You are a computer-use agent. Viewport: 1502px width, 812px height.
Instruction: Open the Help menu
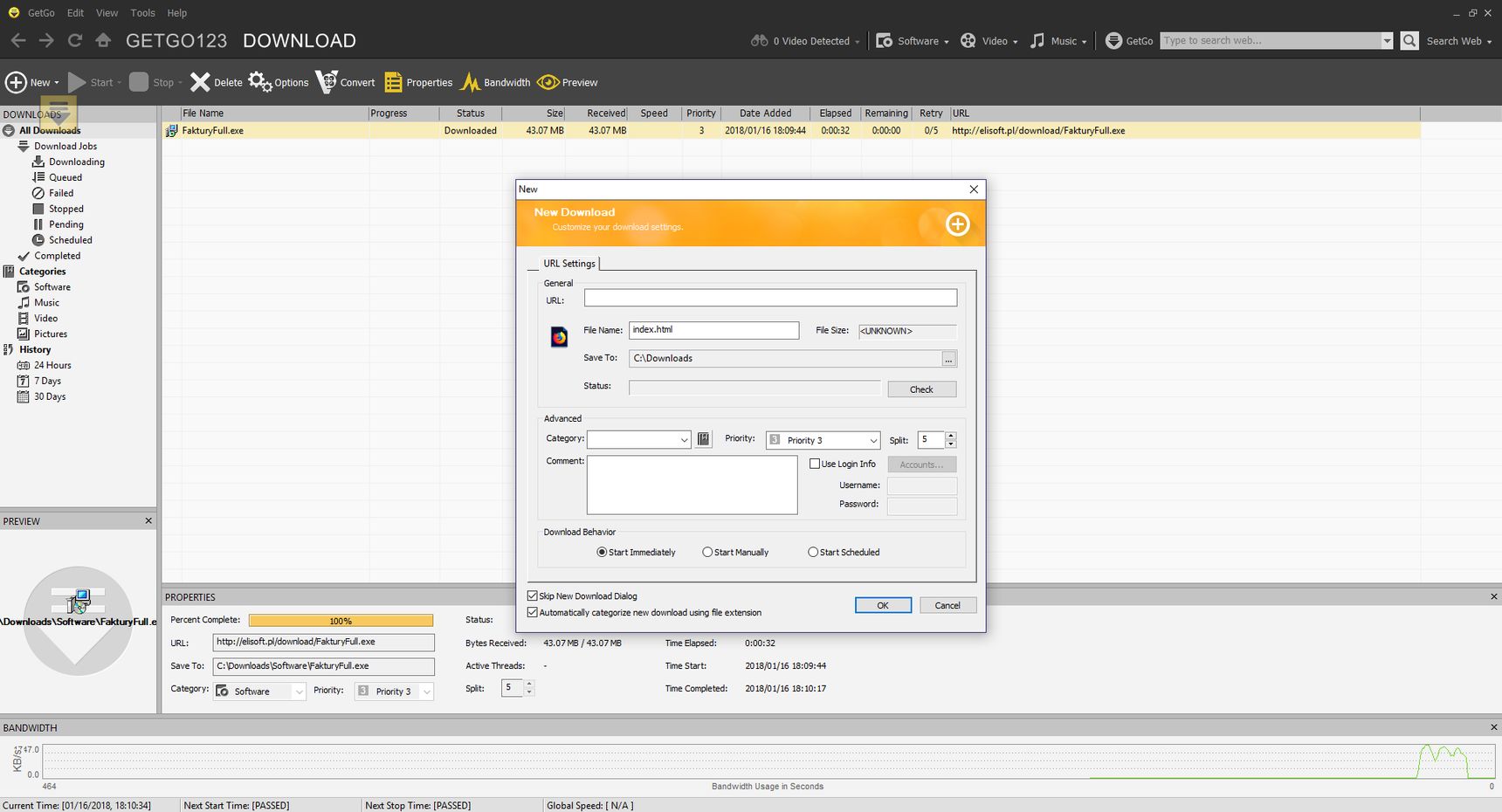tap(177, 12)
